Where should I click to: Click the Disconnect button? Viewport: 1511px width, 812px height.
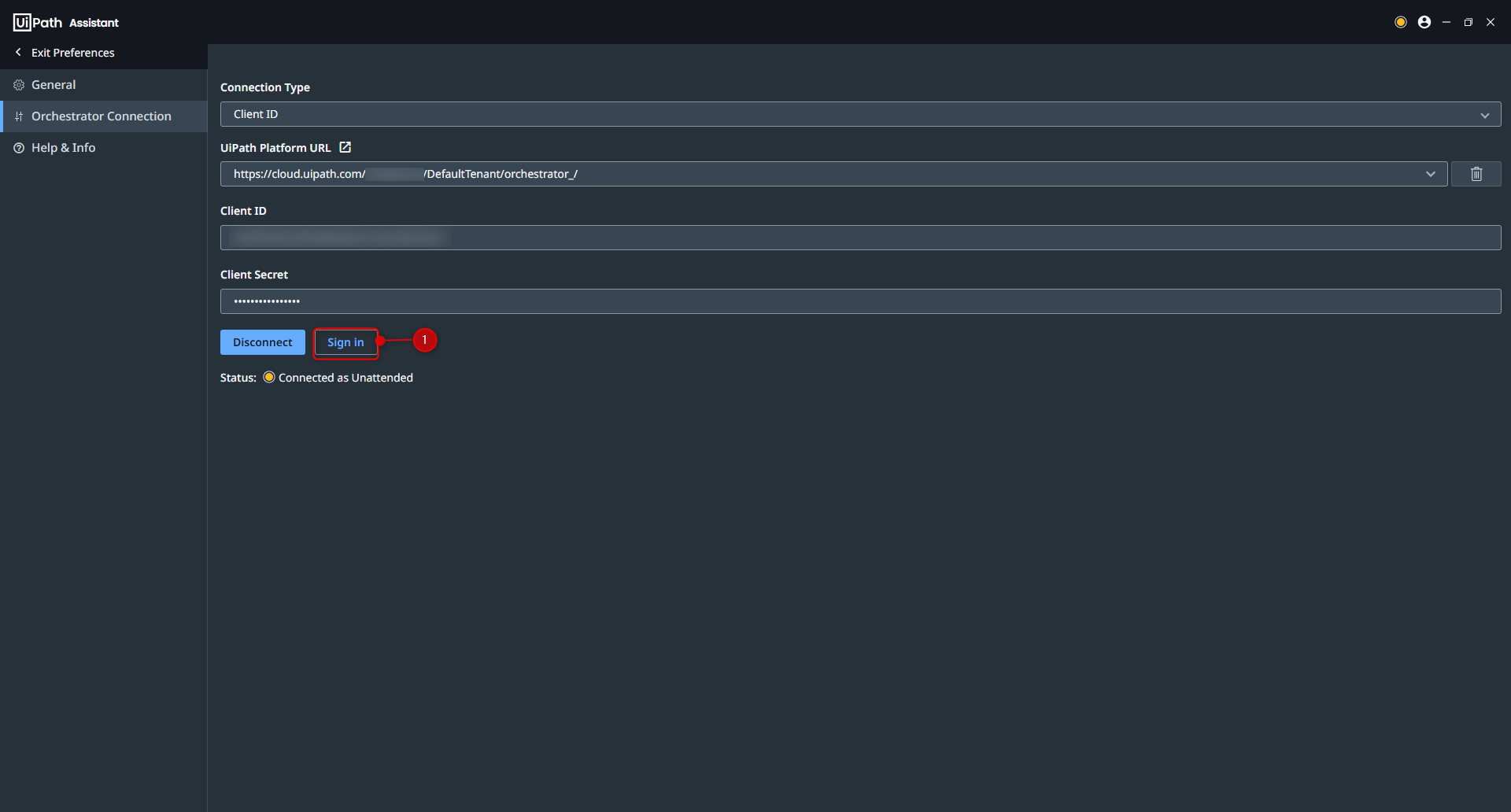(263, 342)
